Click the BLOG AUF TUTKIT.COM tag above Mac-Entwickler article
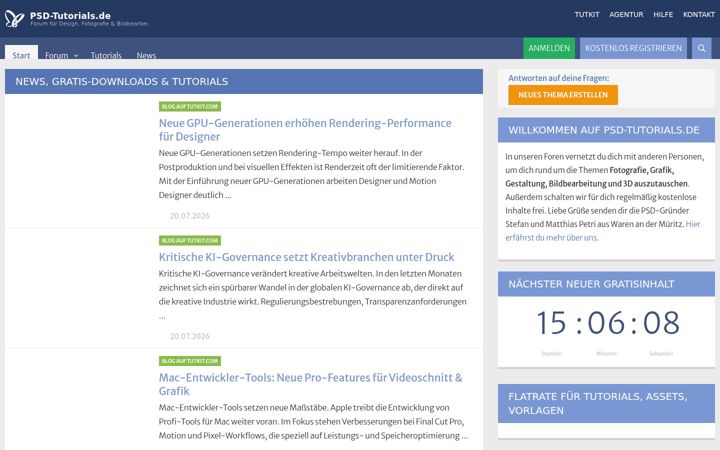 tap(190, 361)
